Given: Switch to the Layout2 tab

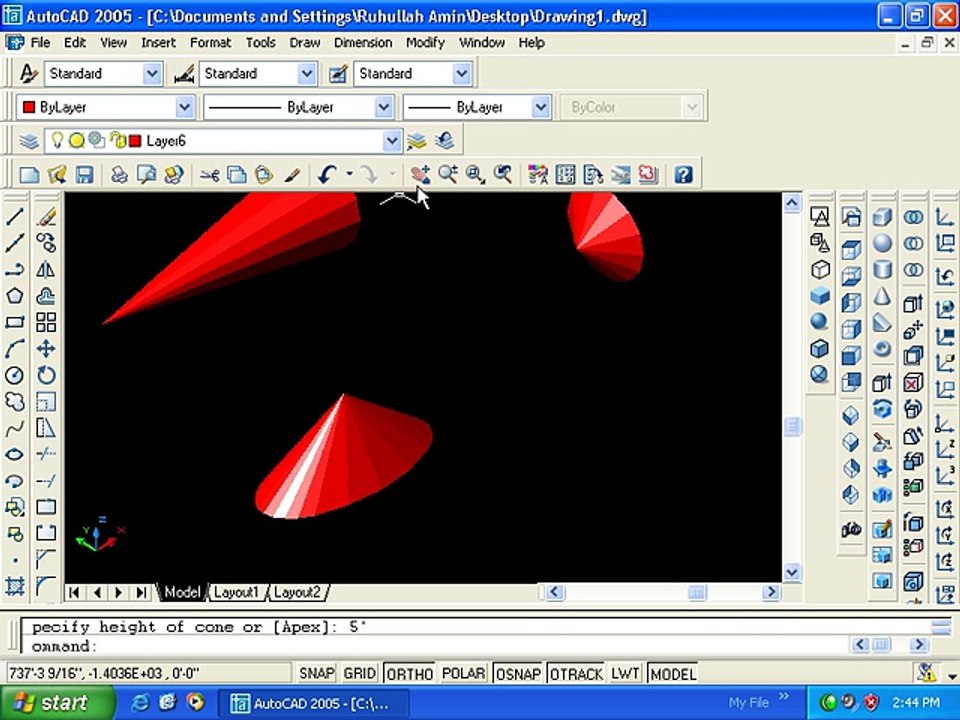Looking at the screenshot, I should click(297, 593).
